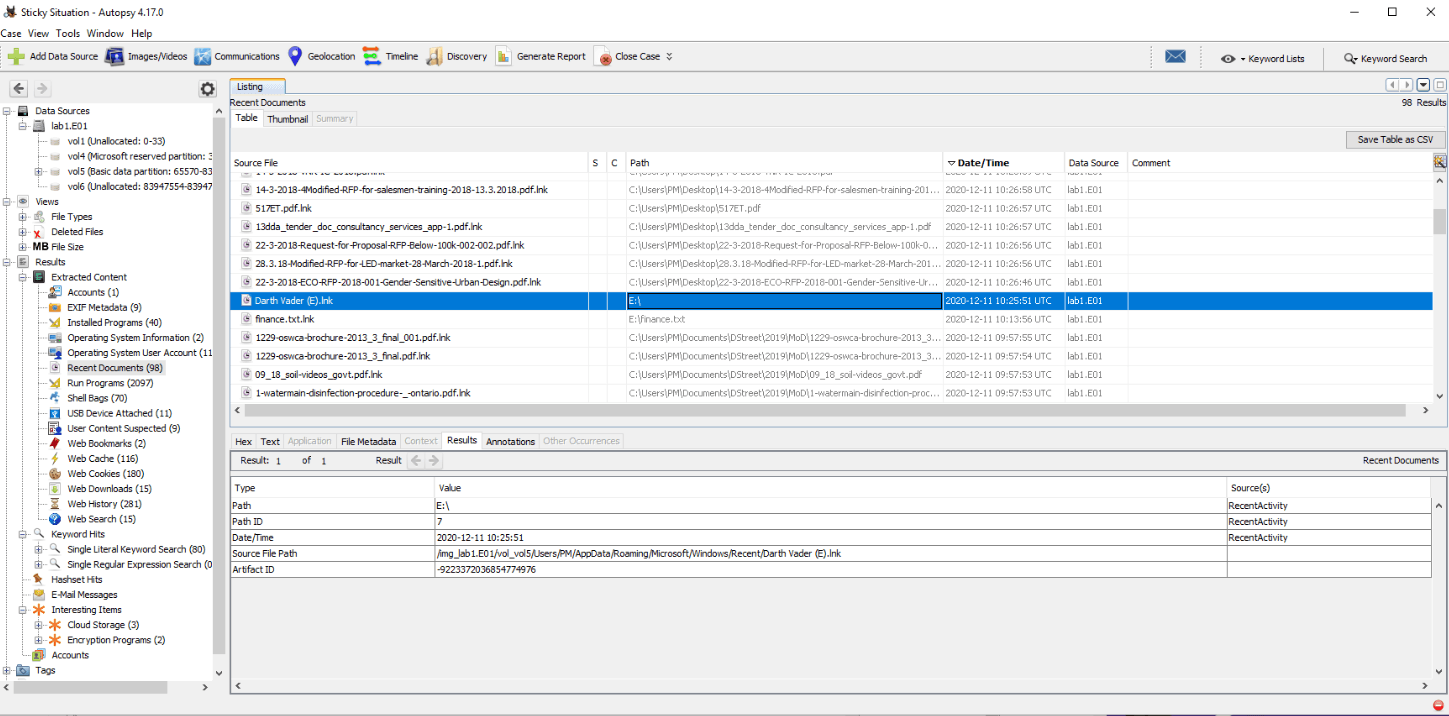The width and height of the screenshot is (1449, 716).
Task: Launch the Discovery tool
Action: (x=457, y=57)
